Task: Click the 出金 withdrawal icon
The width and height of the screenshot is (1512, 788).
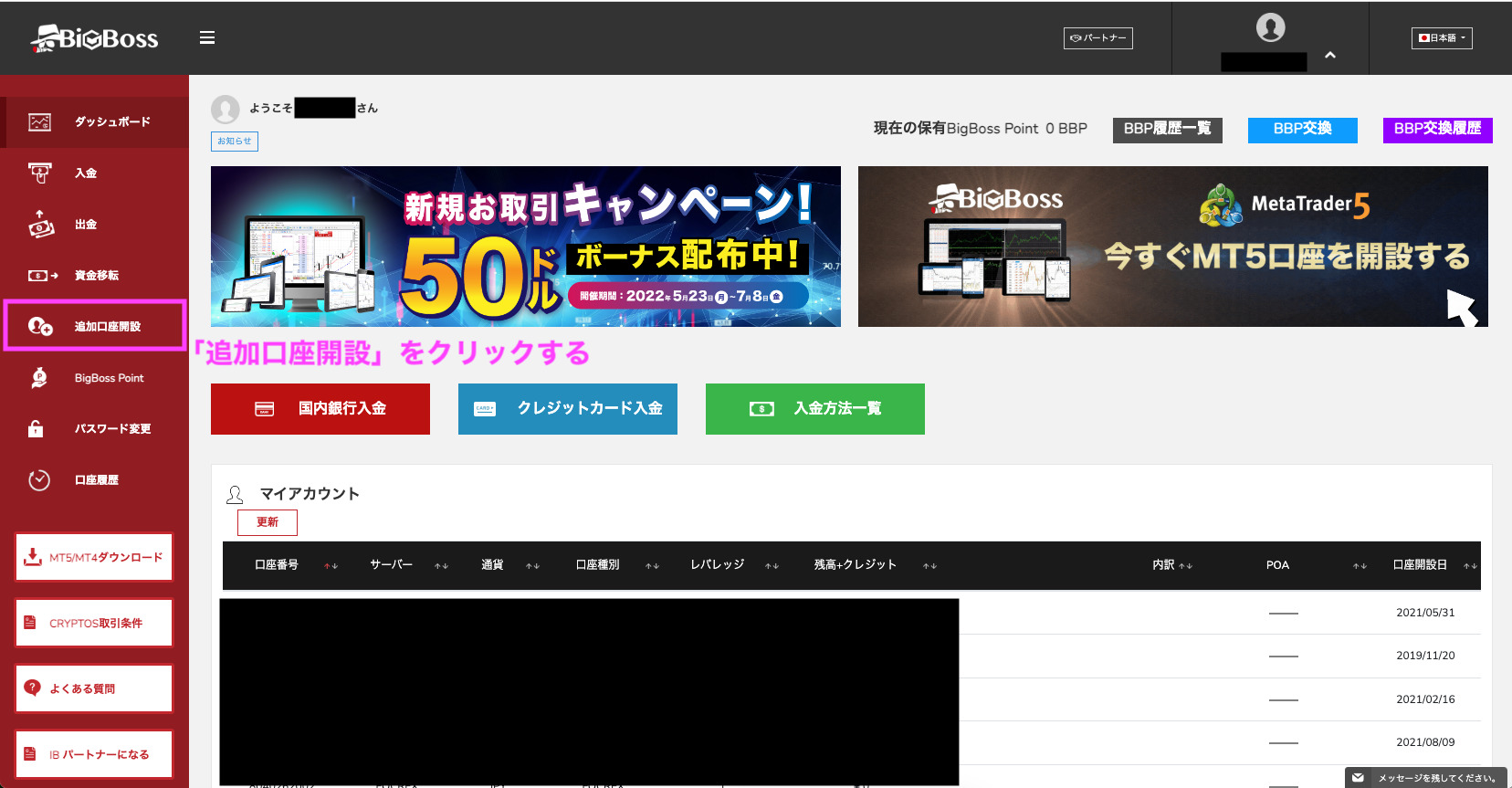Action: click(x=40, y=225)
